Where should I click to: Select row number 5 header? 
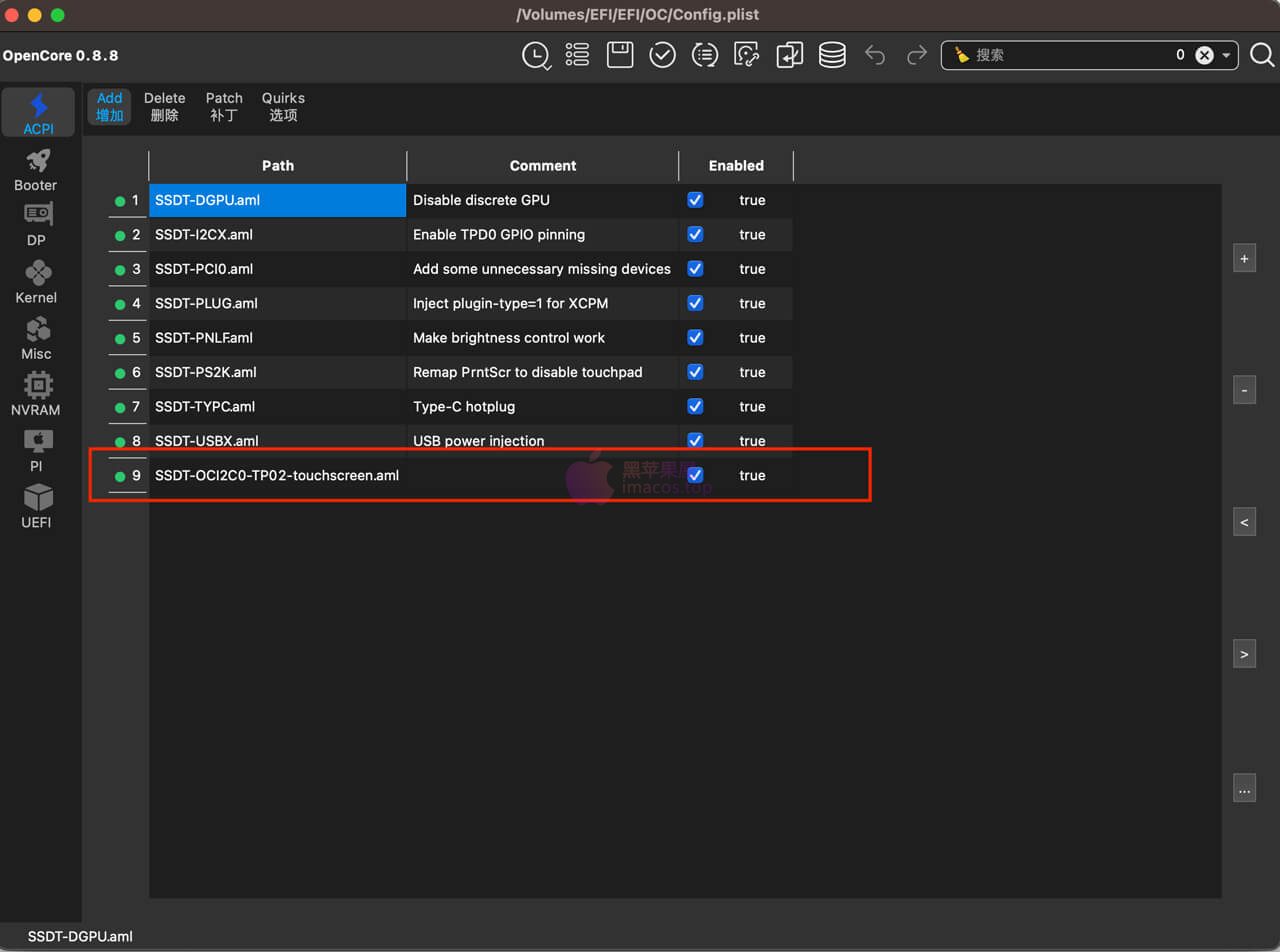click(127, 337)
